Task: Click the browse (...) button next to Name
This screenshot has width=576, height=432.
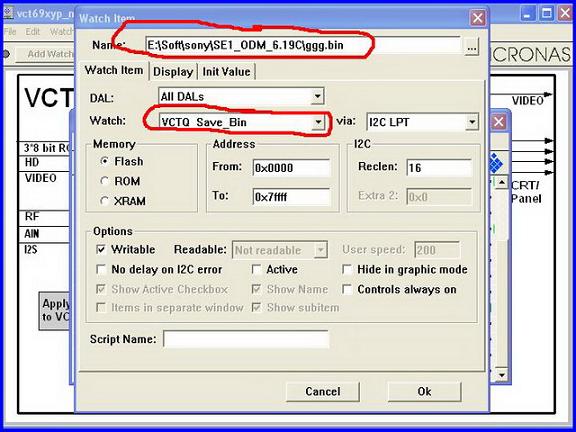Action: click(472, 47)
